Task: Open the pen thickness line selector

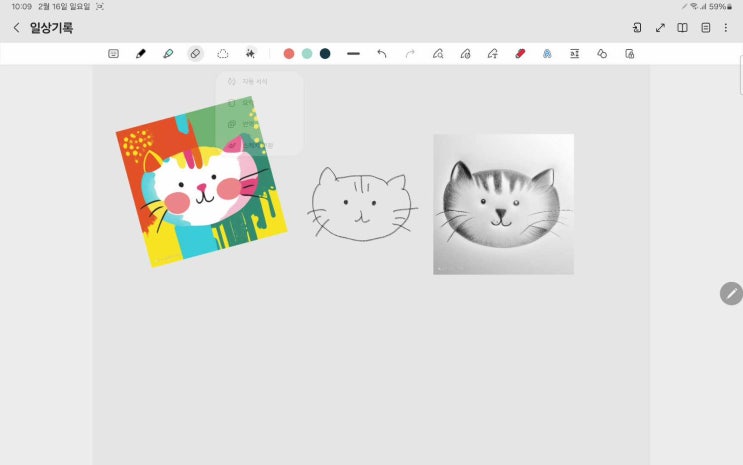Action: click(353, 54)
